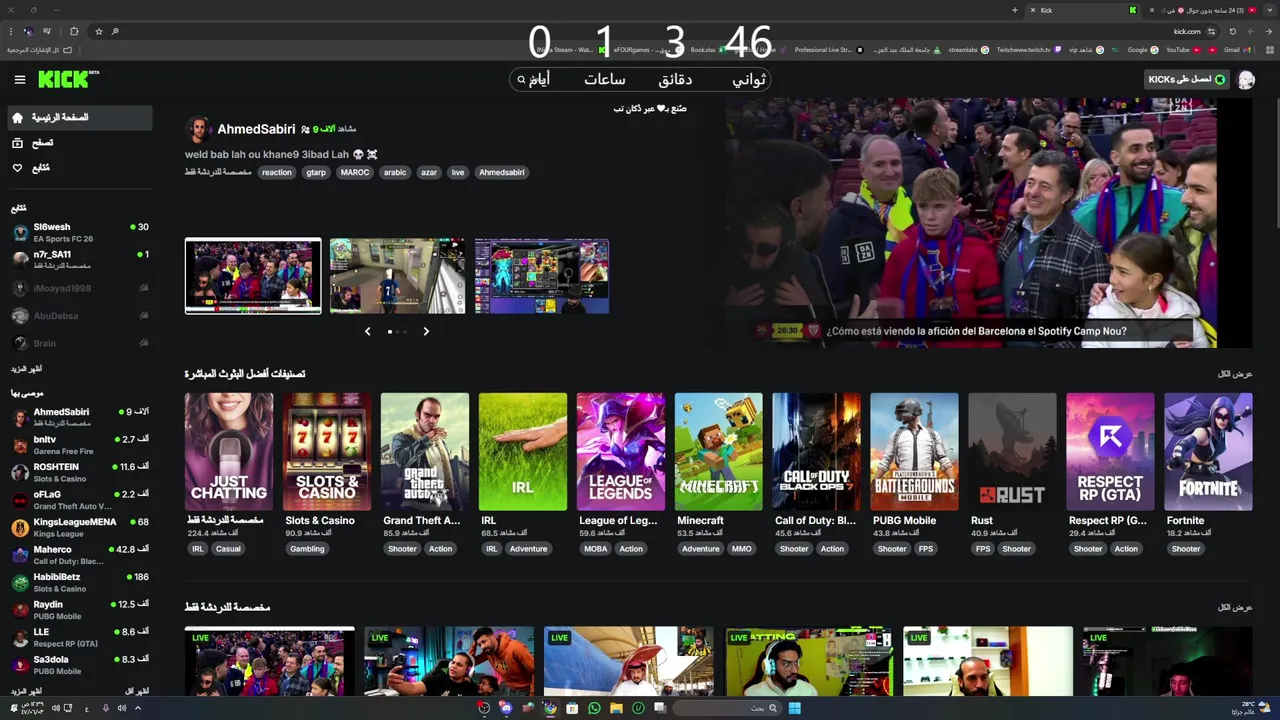The image size is (1280, 720).
Task: Click Gambling tag under Slots & Casino
Action: [307, 548]
